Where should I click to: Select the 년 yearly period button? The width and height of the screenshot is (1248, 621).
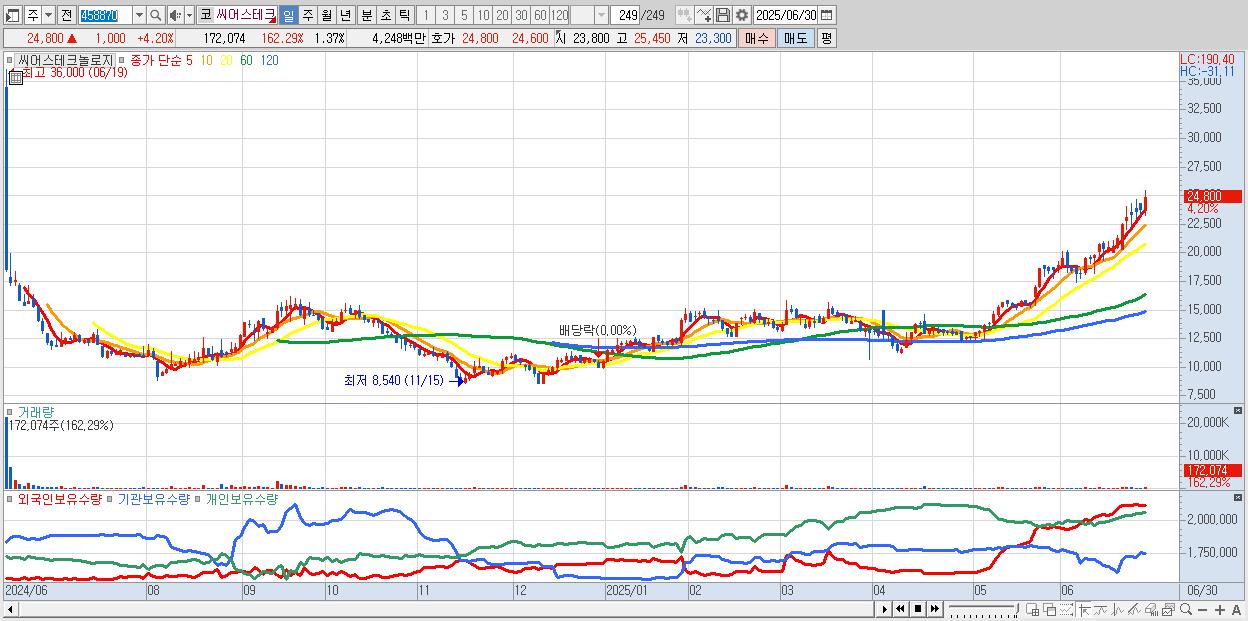(345, 15)
